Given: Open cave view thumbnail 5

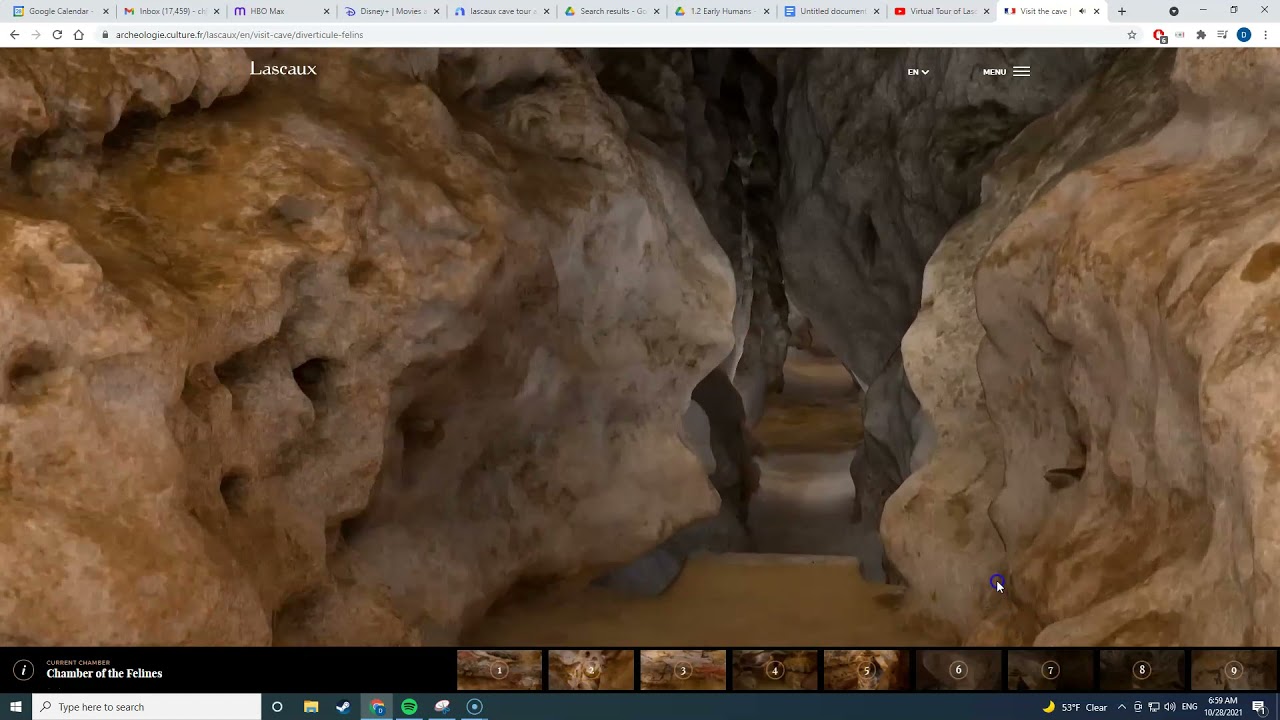Looking at the screenshot, I should point(867,670).
